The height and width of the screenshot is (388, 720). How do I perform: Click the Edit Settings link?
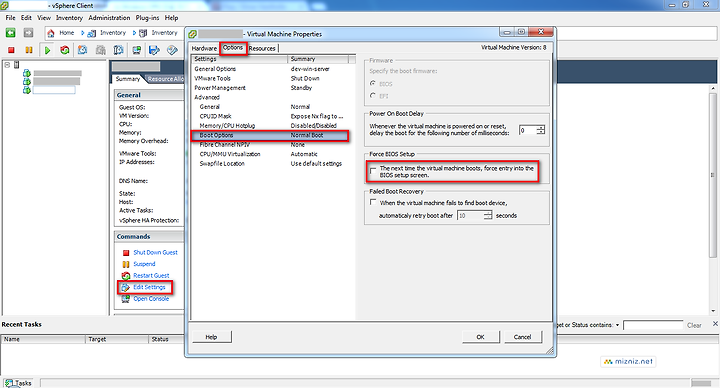click(x=149, y=287)
